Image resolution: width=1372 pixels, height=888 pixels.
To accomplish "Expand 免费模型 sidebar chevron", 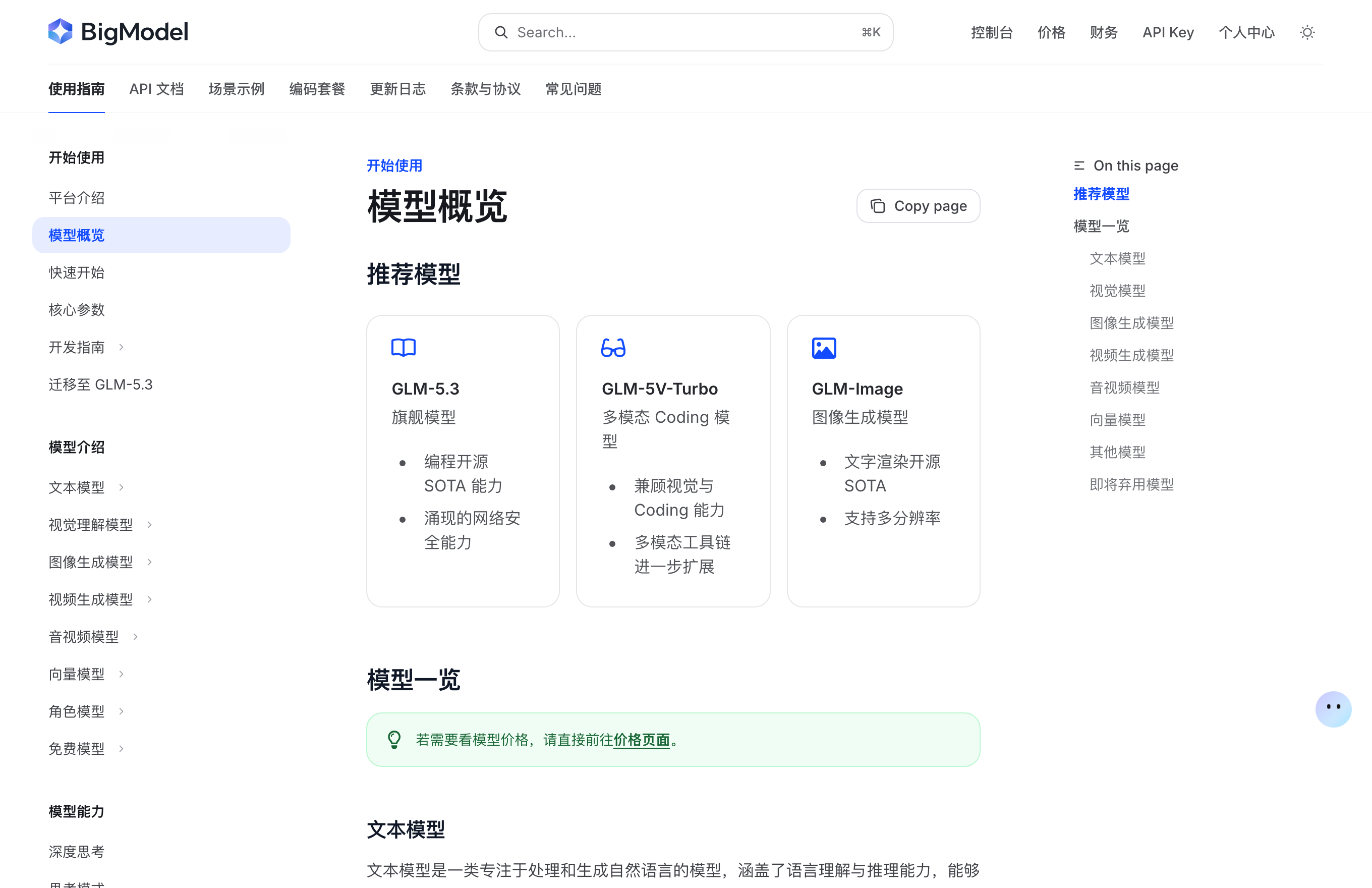I will pos(121,748).
